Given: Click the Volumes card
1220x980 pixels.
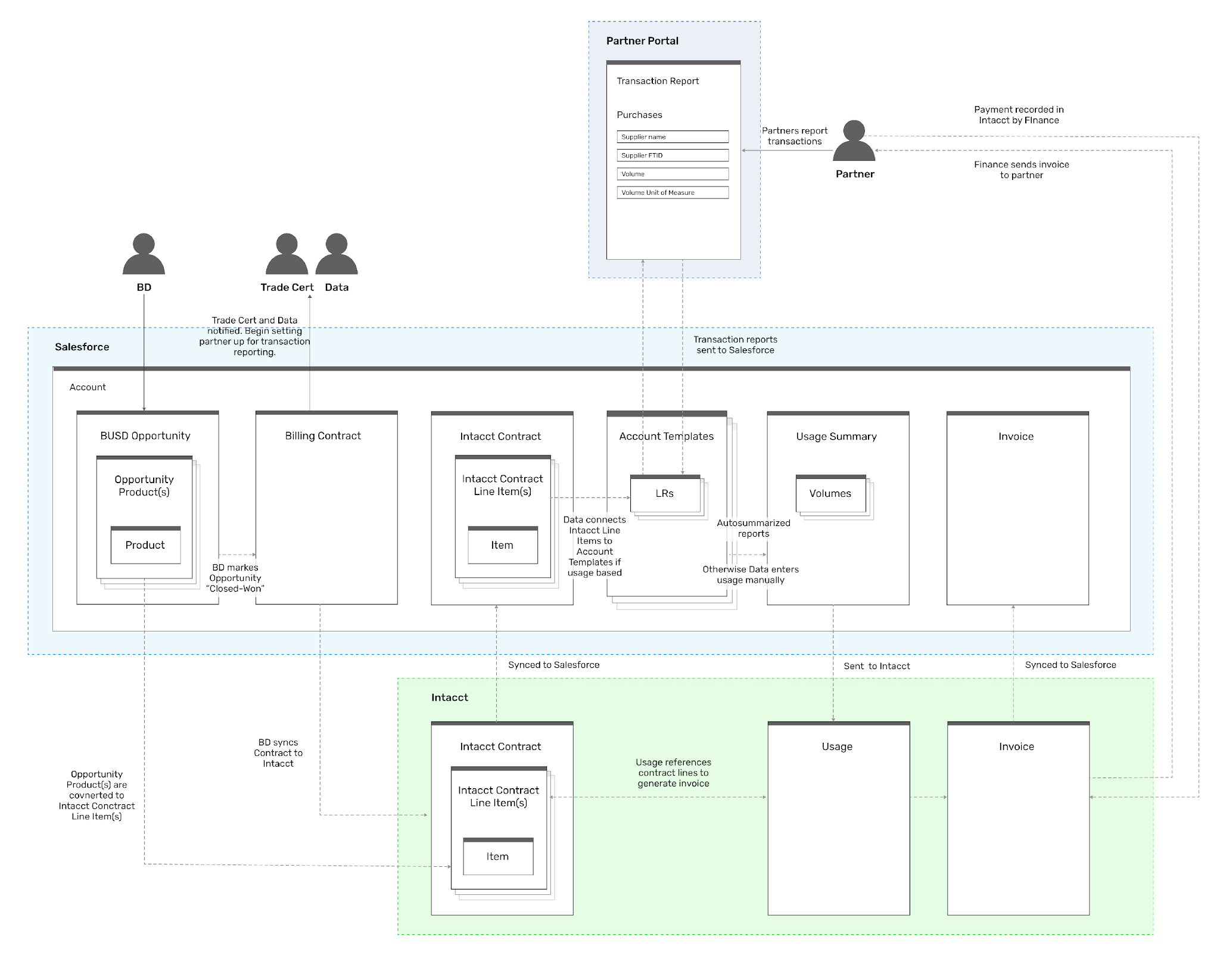Looking at the screenshot, I should pyautogui.click(x=830, y=493).
